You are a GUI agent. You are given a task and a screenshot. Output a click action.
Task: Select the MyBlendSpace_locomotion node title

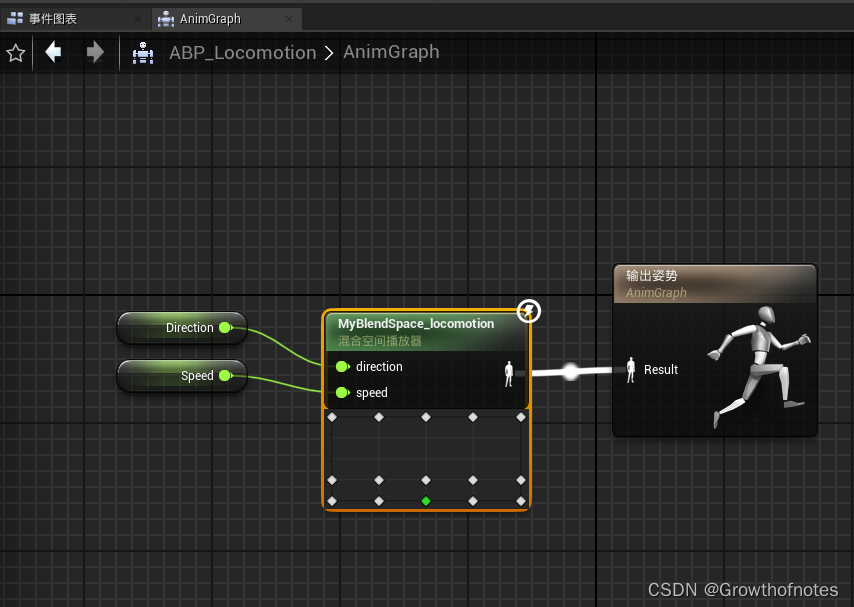tap(416, 324)
